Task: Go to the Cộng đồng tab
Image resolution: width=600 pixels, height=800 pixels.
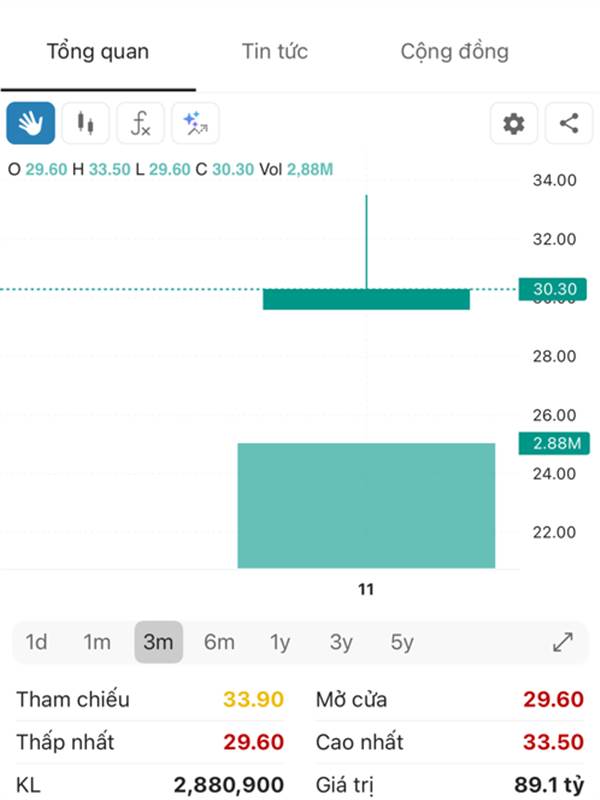Action: 455,52
